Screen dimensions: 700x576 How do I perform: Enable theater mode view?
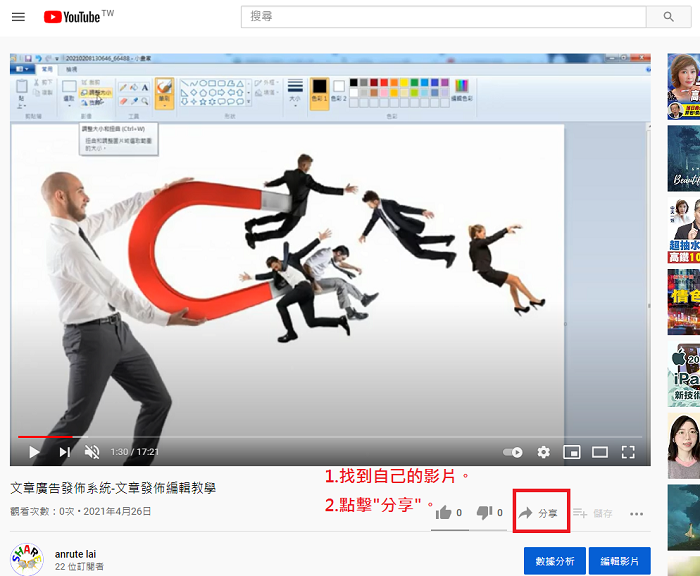[600, 452]
